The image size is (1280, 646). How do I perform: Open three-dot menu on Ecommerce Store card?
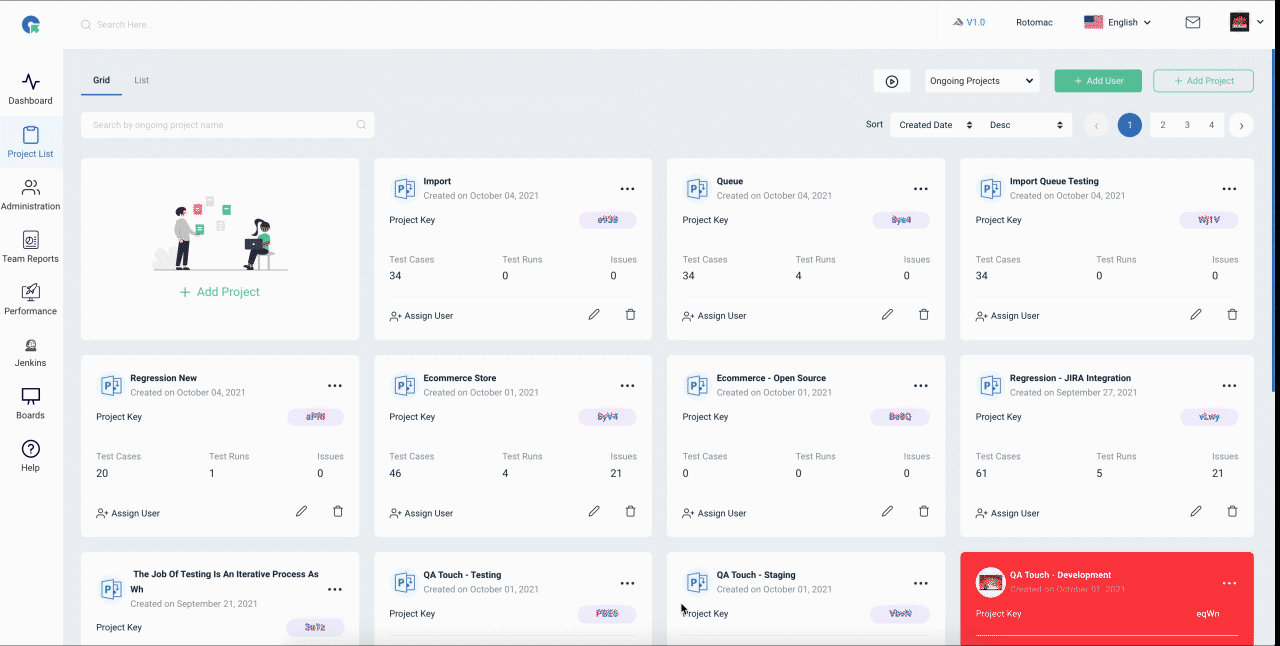click(x=627, y=386)
